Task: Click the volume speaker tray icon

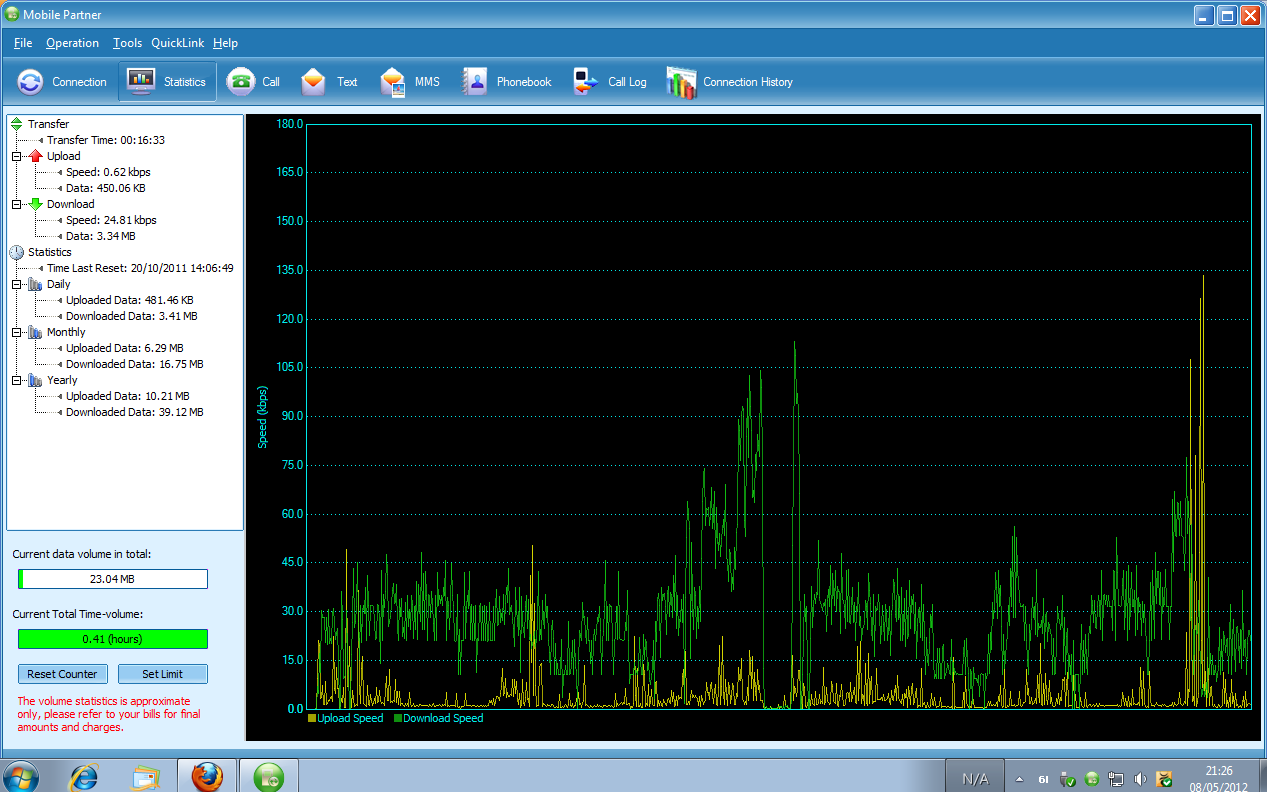Action: (1140, 779)
